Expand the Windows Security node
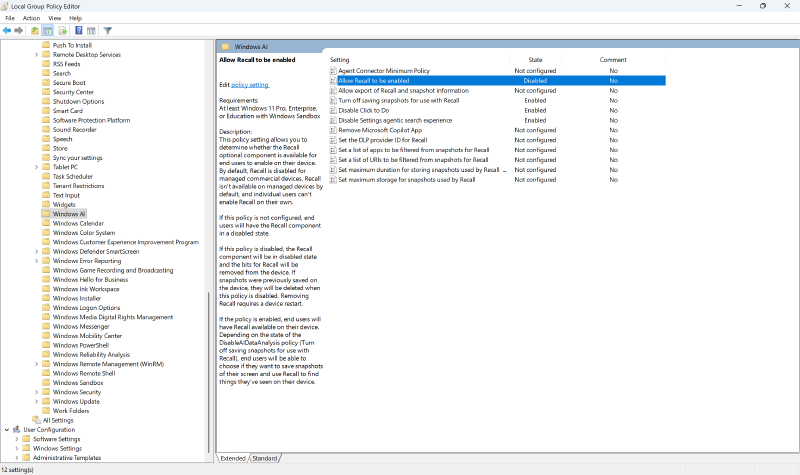The image size is (800, 475). [x=36, y=392]
